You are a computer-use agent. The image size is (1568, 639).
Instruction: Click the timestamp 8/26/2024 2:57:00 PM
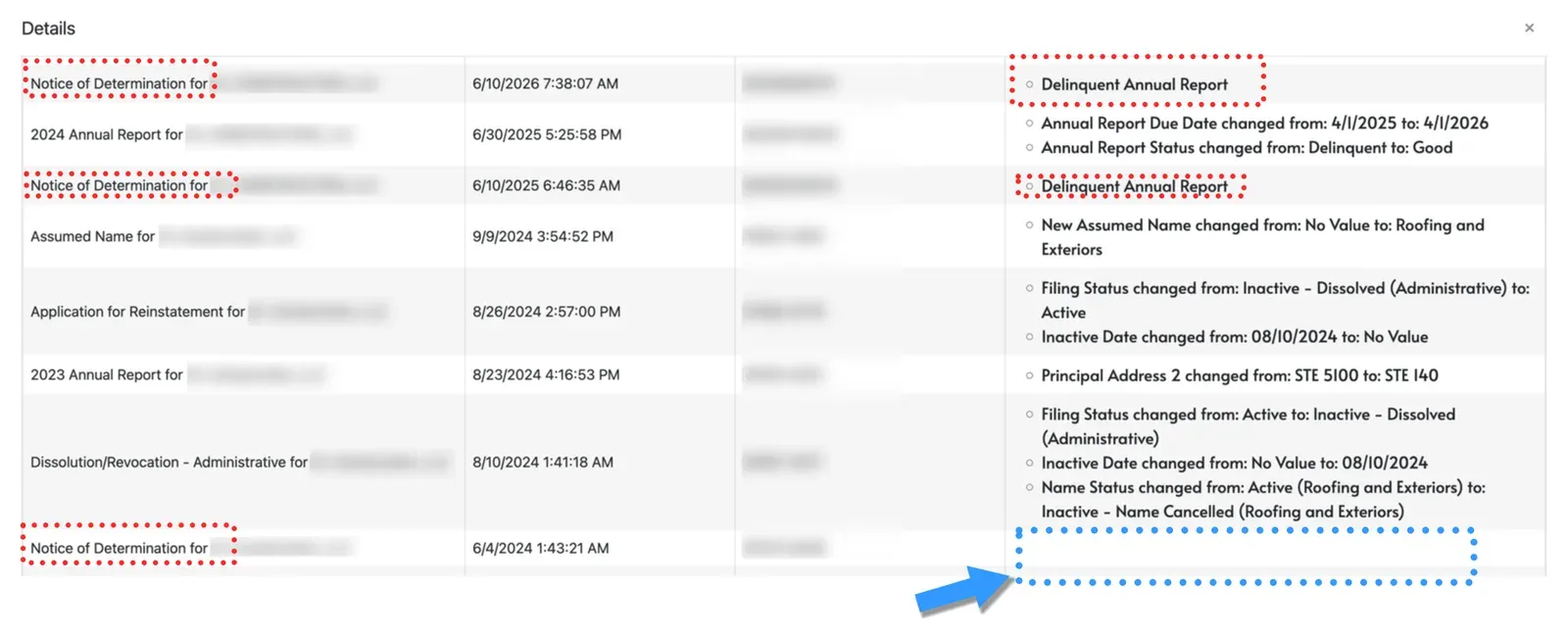click(546, 312)
